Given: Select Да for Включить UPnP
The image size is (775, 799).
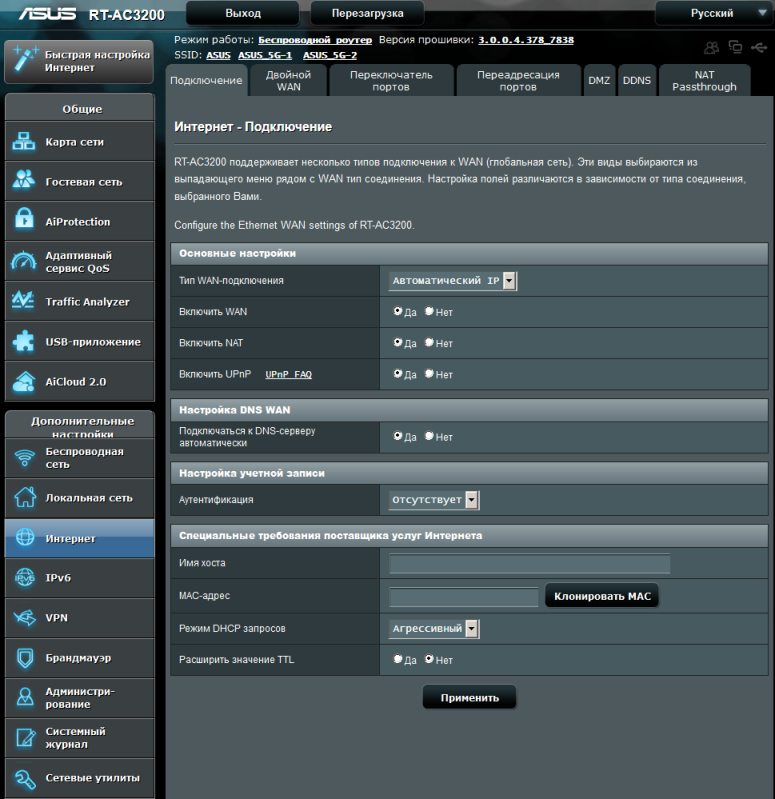Looking at the screenshot, I should pos(397,374).
